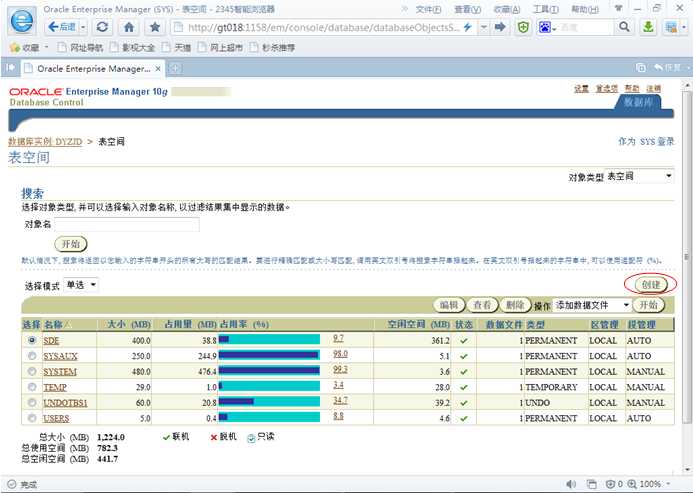Bookmark page with star icon
The height and width of the screenshot is (493, 693).
(155, 27)
